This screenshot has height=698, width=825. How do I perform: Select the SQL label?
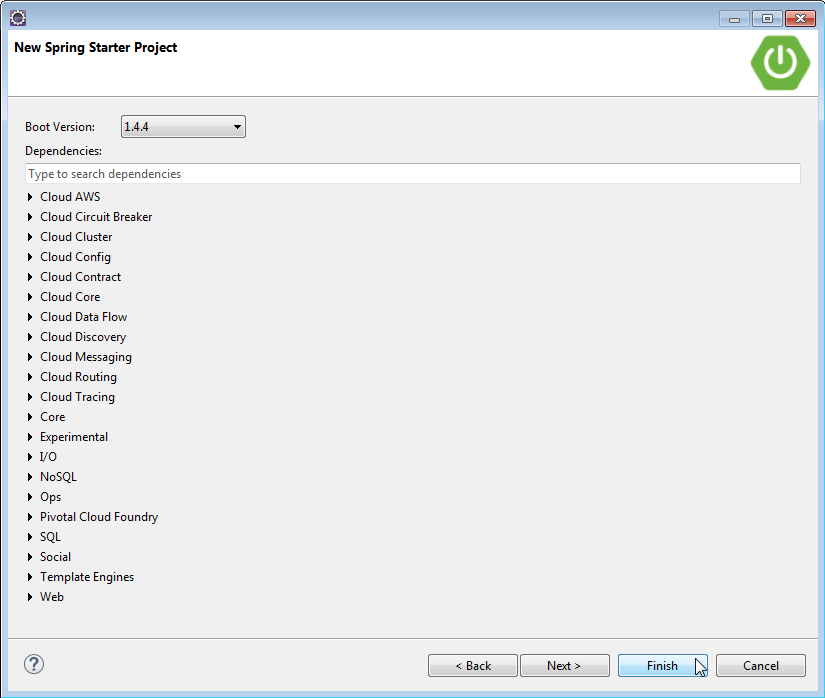click(x=51, y=537)
